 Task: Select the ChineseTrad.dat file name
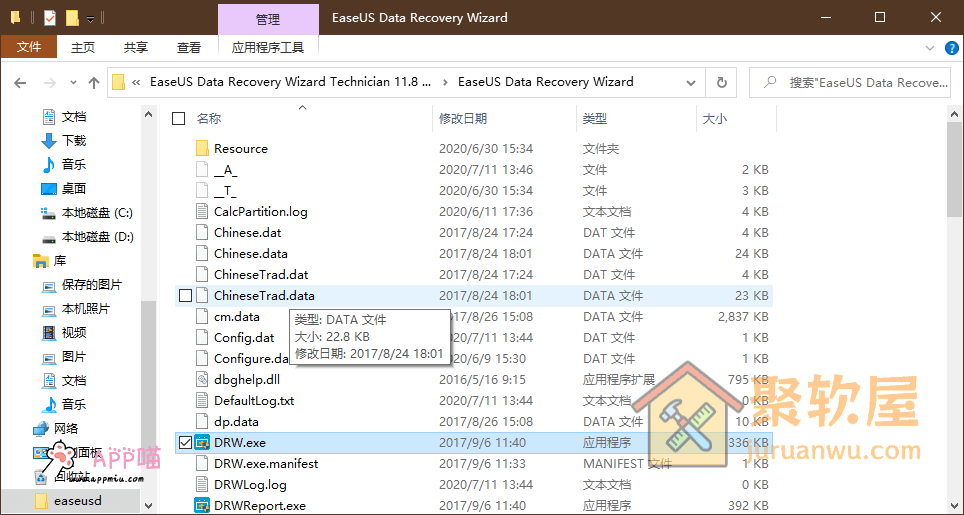coord(261,275)
